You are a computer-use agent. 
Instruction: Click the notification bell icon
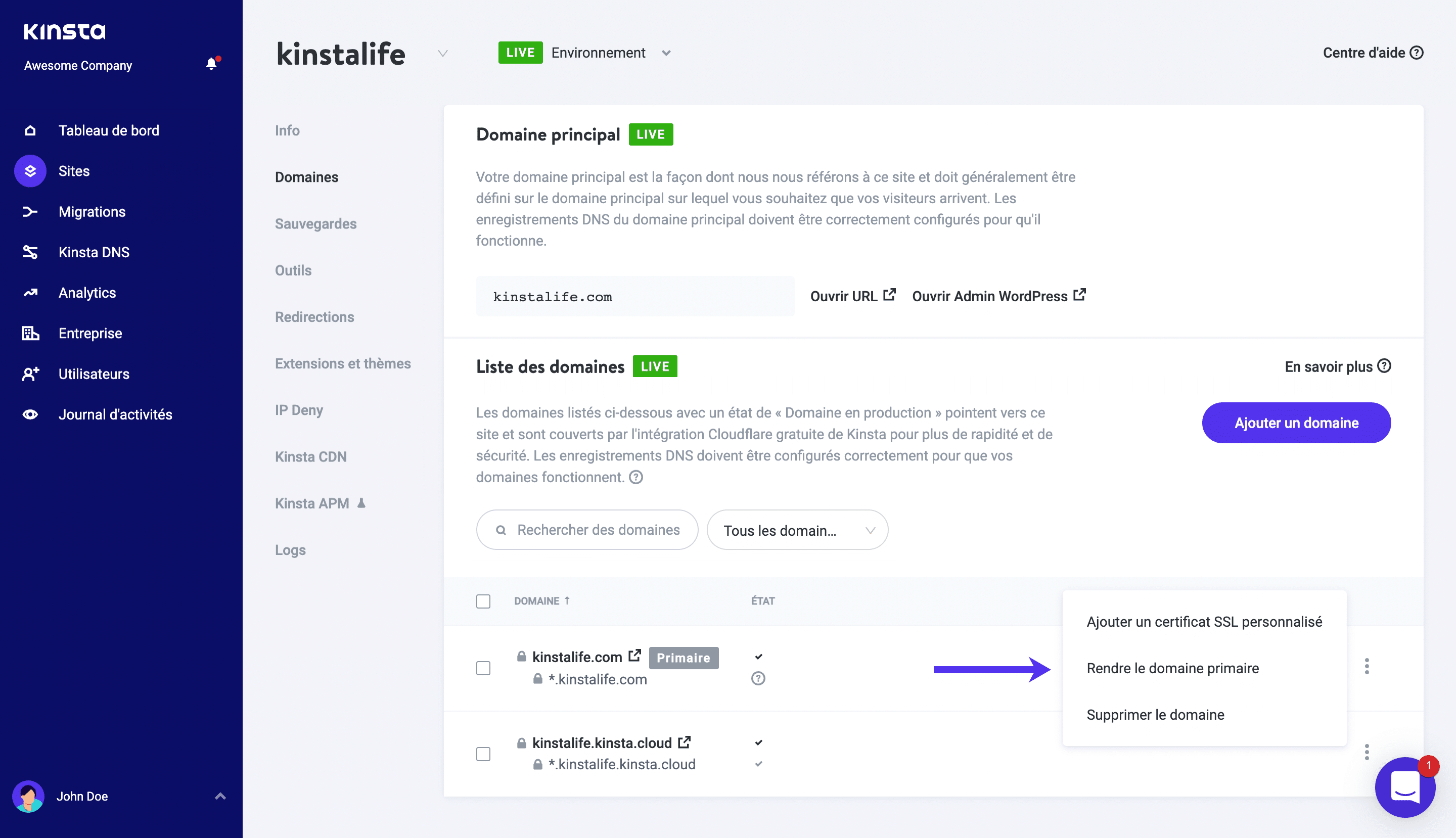(x=211, y=64)
